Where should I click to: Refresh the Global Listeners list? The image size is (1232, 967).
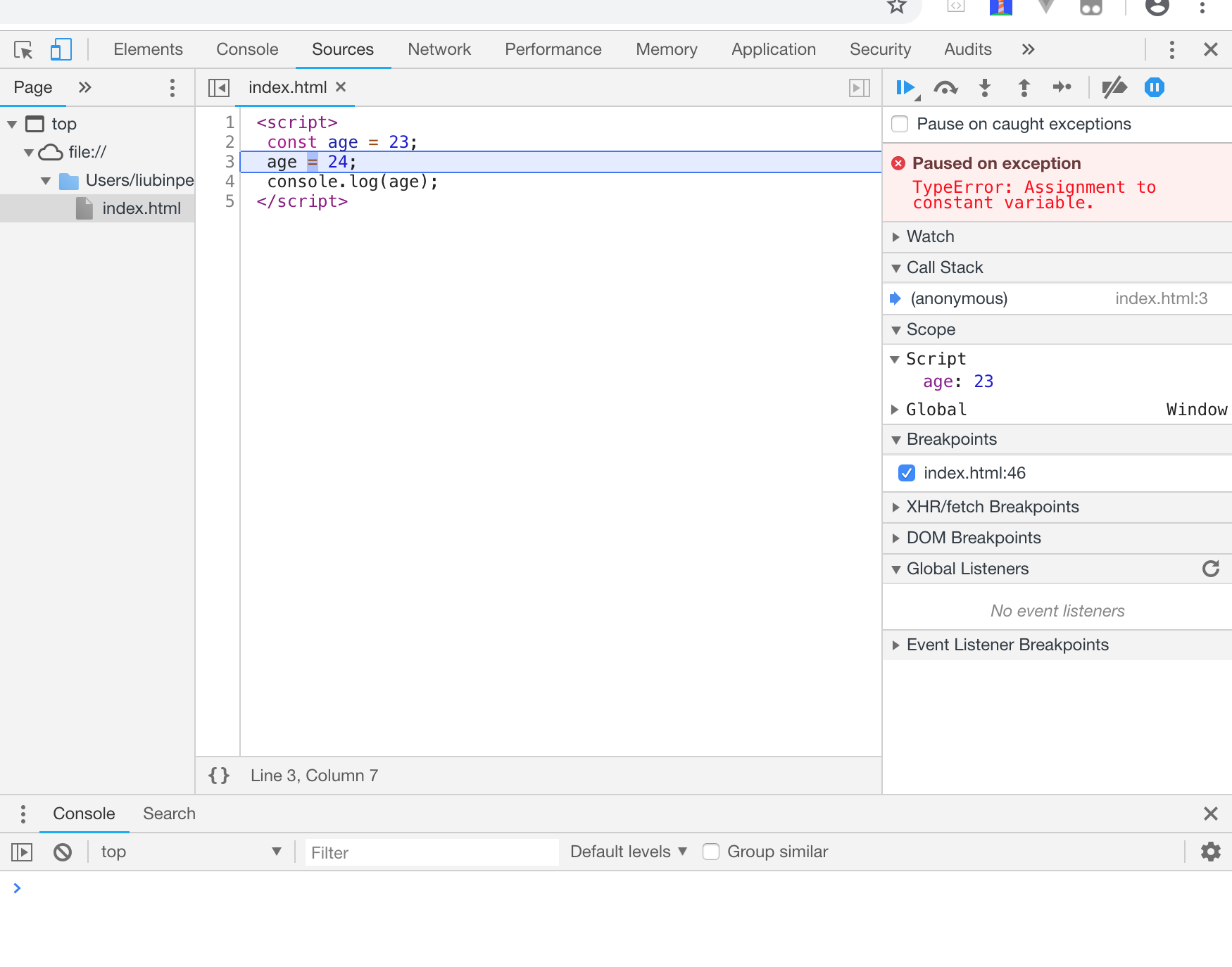[1211, 569]
